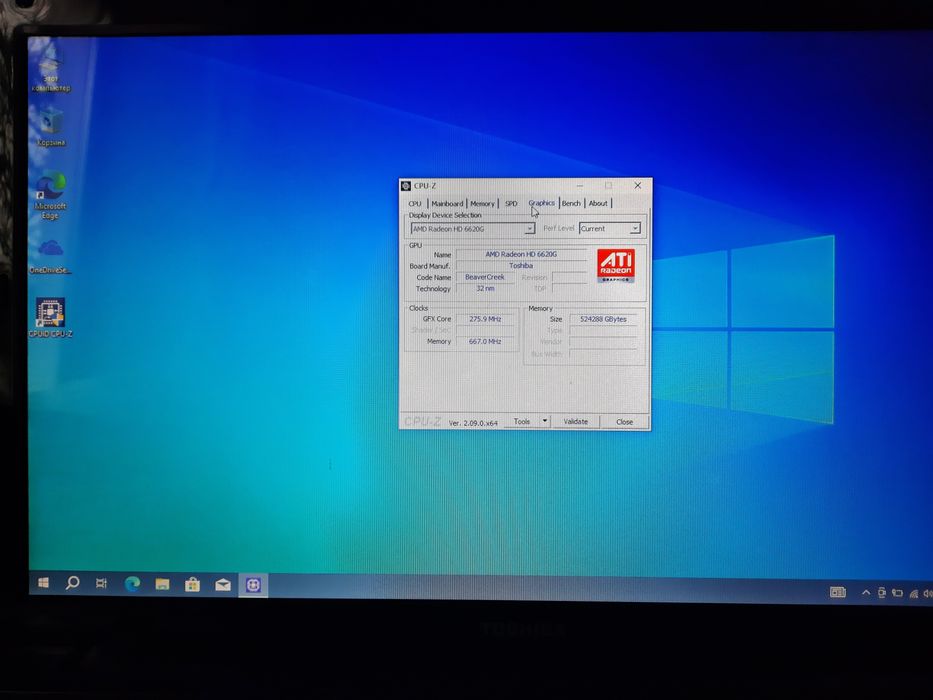Open the Mail app from the taskbar
Image resolution: width=933 pixels, height=700 pixels.
[x=223, y=586]
